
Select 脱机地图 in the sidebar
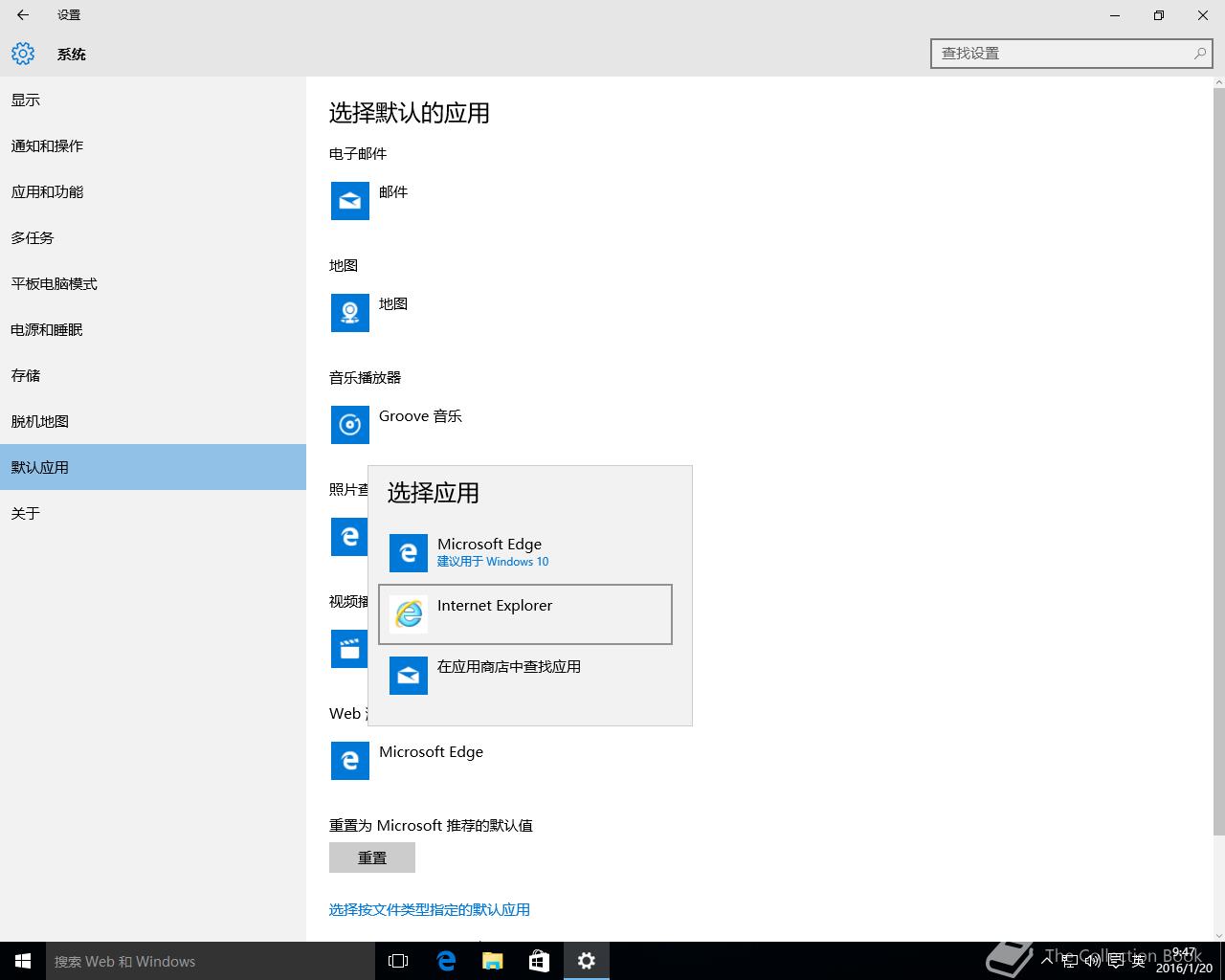(x=153, y=421)
